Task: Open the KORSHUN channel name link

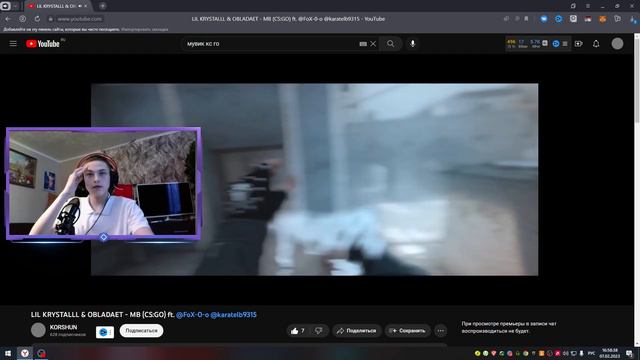Action: (63, 327)
